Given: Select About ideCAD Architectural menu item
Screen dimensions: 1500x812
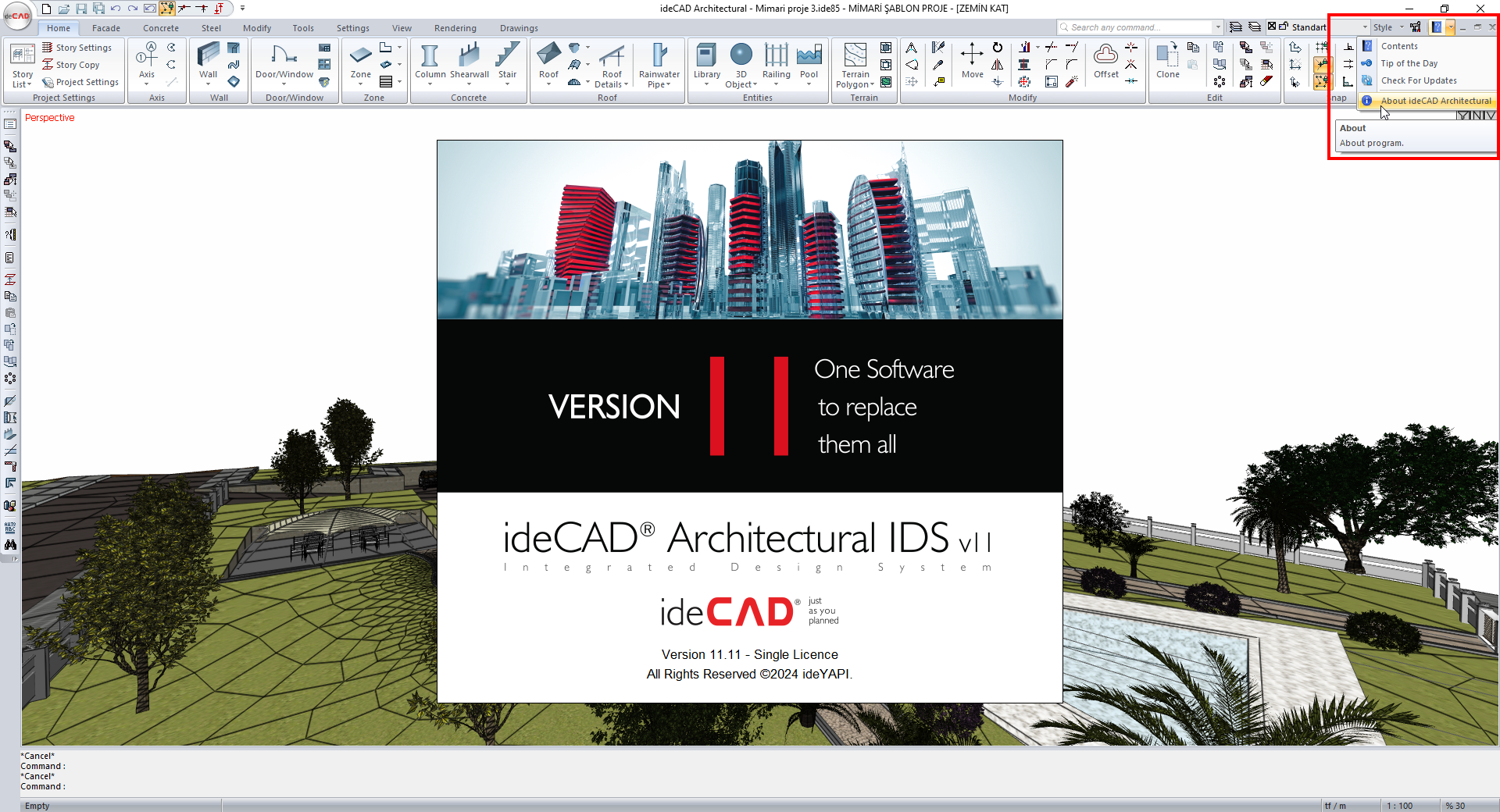Looking at the screenshot, I should 1427,101.
